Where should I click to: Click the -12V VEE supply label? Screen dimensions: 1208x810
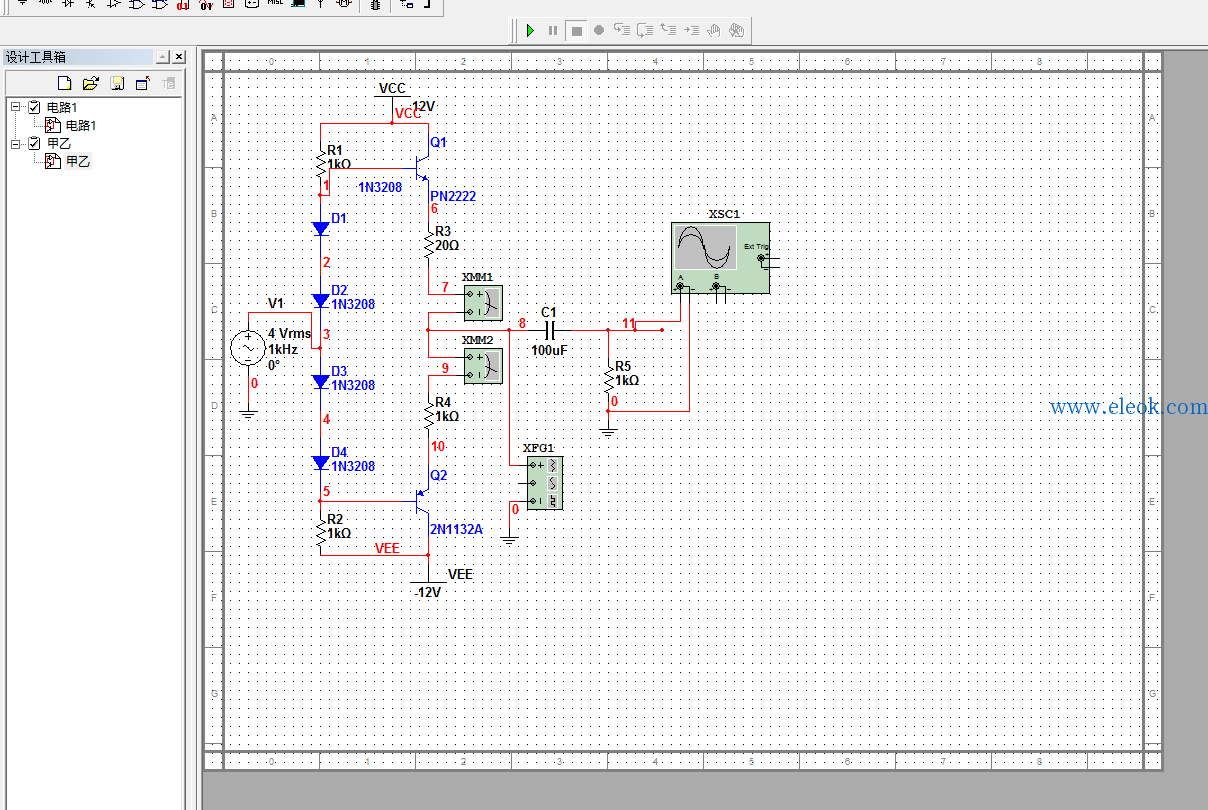pos(428,592)
